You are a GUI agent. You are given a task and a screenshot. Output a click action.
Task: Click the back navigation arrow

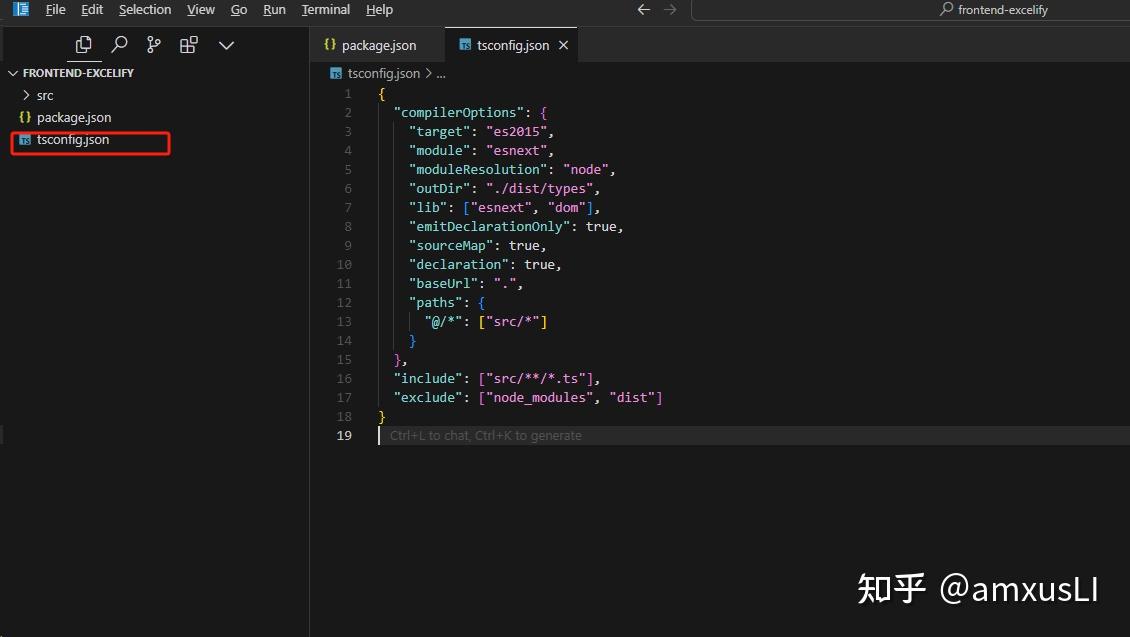click(x=643, y=9)
